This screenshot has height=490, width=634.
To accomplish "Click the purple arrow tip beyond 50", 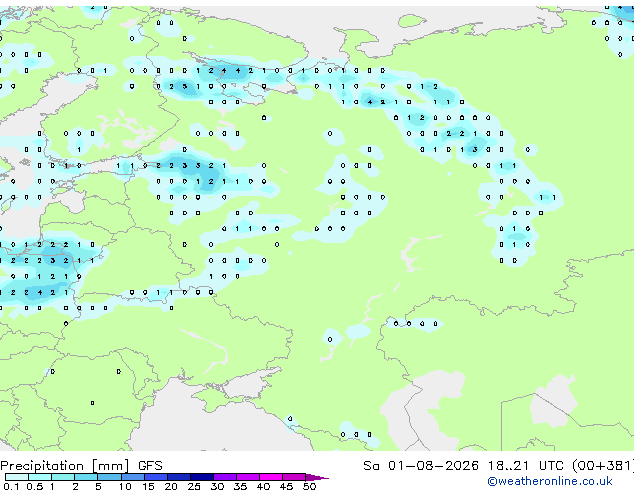I will (317, 478).
